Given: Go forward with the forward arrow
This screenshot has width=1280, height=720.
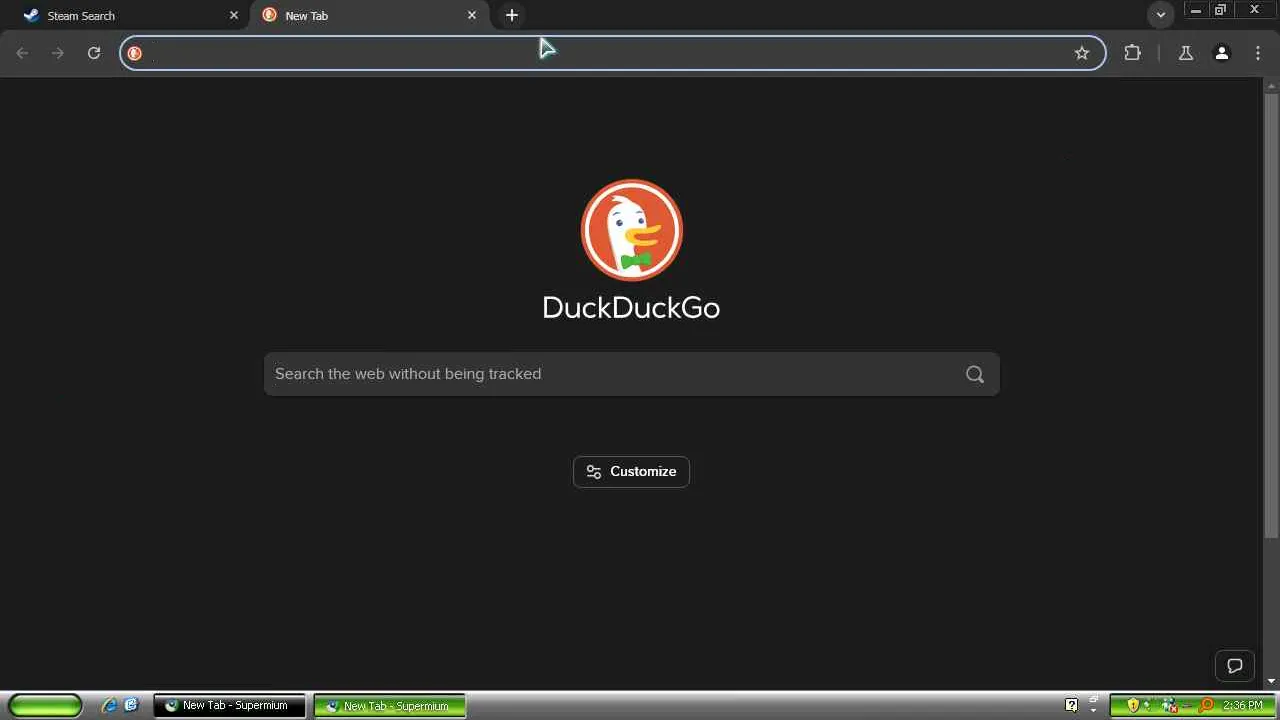Looking at the screenshot, I should point(58,53).
